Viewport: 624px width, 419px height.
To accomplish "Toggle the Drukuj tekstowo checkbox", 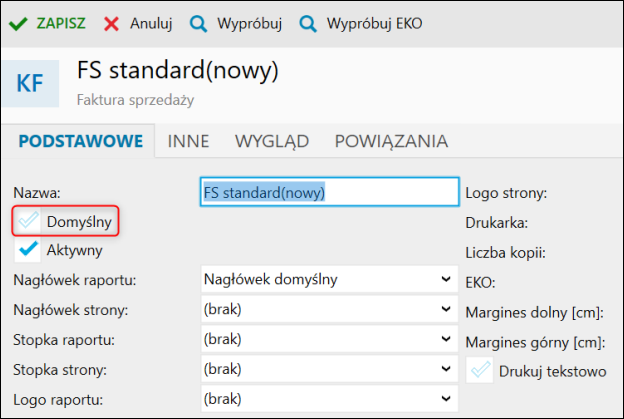I will point(480,371).
